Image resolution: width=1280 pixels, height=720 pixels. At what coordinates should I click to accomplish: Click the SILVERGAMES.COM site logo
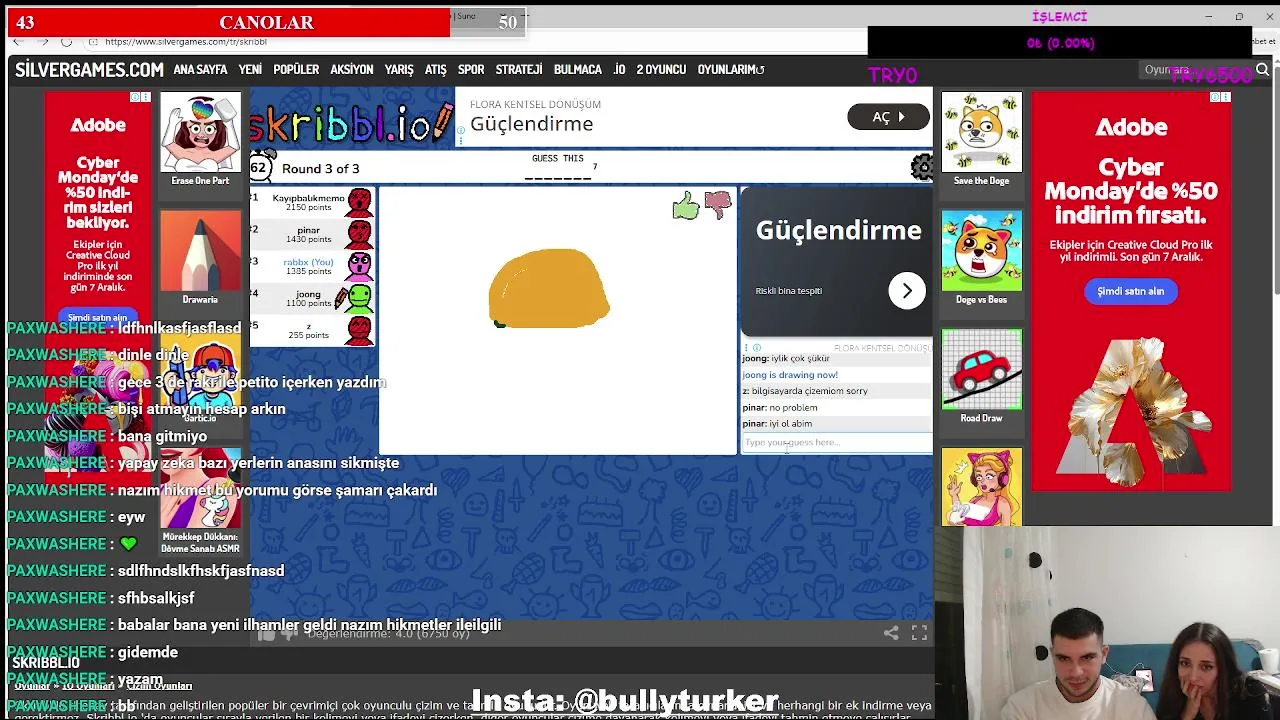click(x=89, y=70)
